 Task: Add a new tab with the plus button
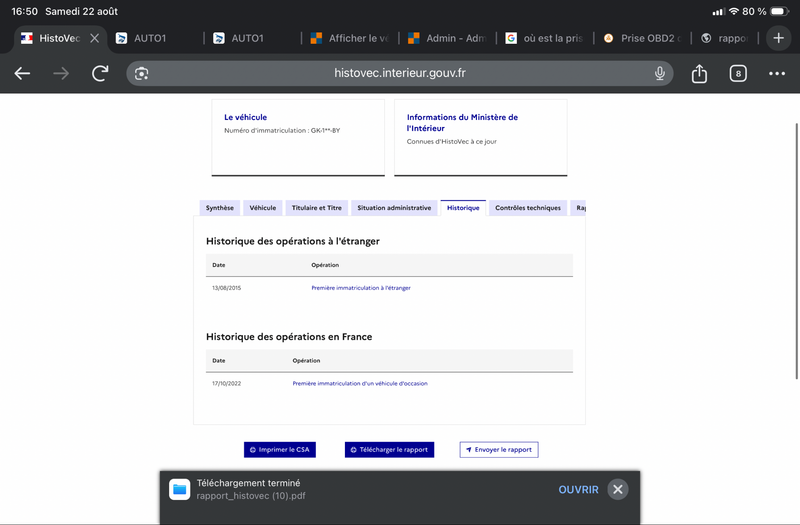point(779,38)
